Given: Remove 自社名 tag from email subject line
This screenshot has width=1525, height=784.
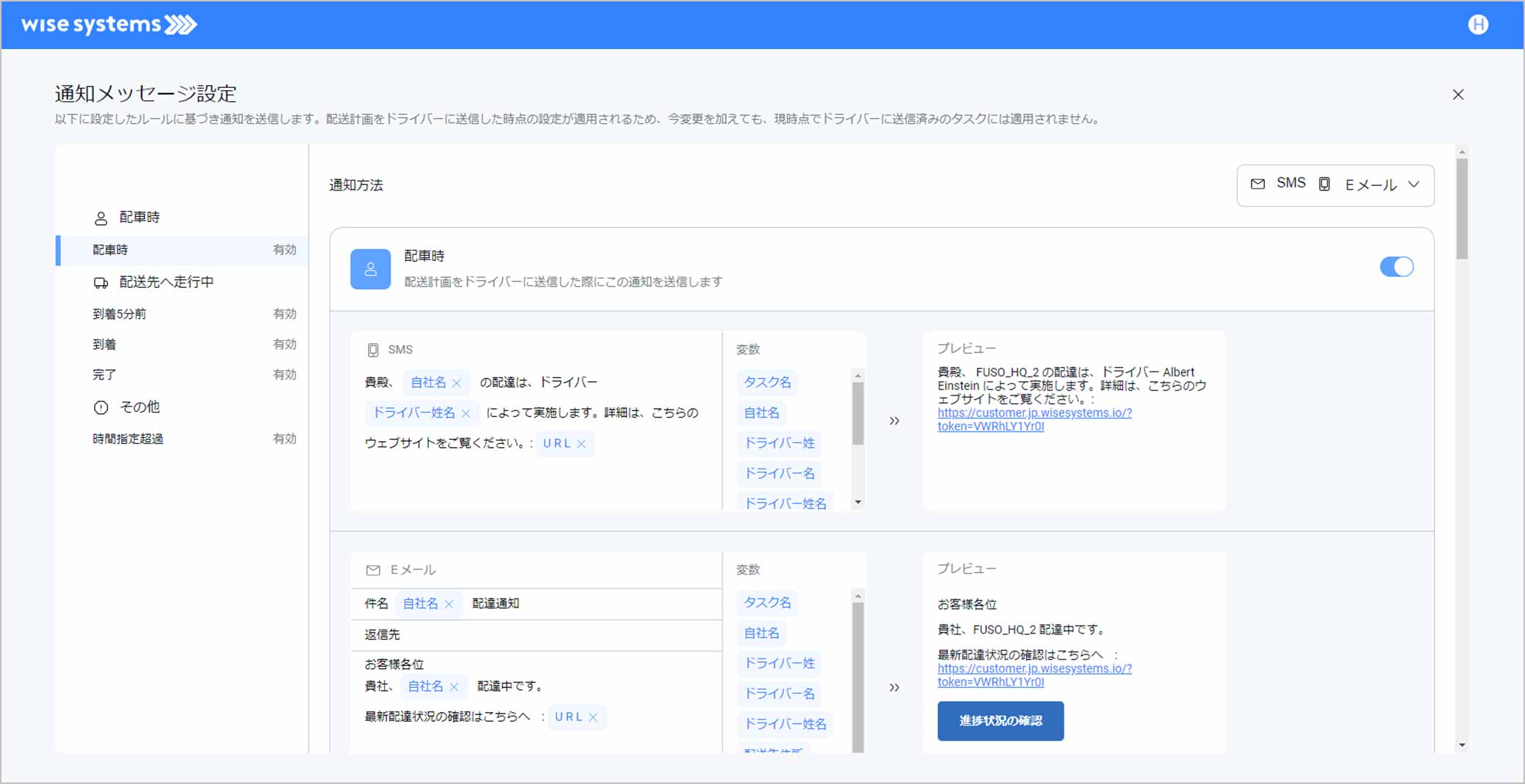Looking at the screenshot, I should click(449, 604).
